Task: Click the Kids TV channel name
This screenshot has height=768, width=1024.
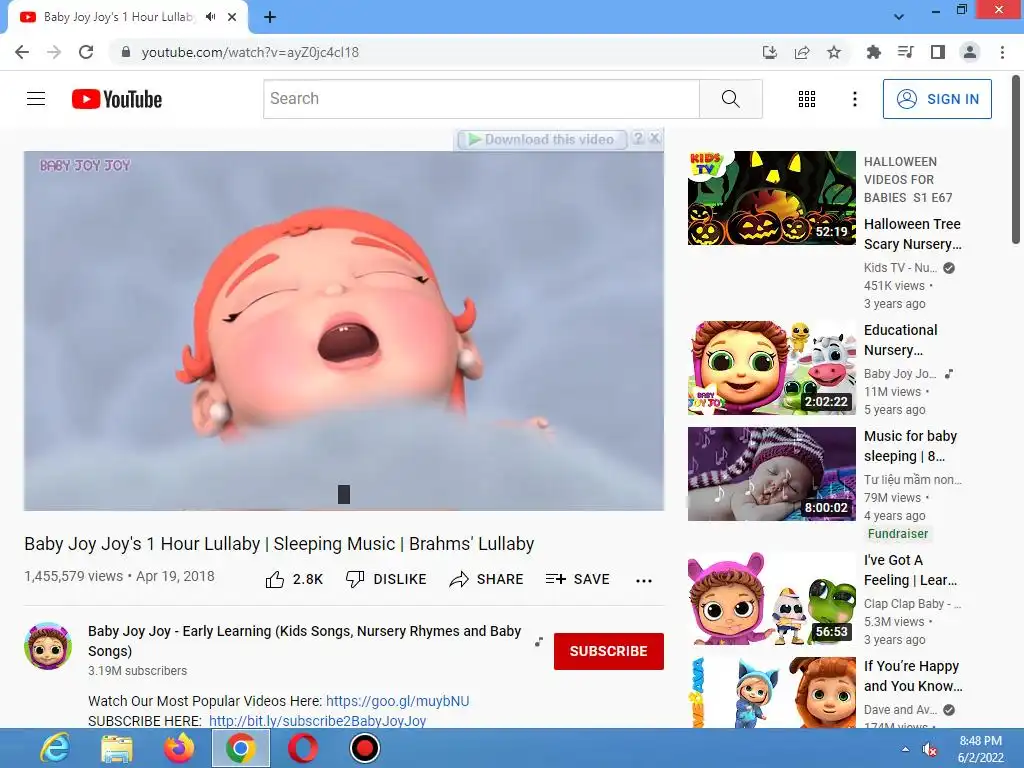Action: (x=901, y=268)
